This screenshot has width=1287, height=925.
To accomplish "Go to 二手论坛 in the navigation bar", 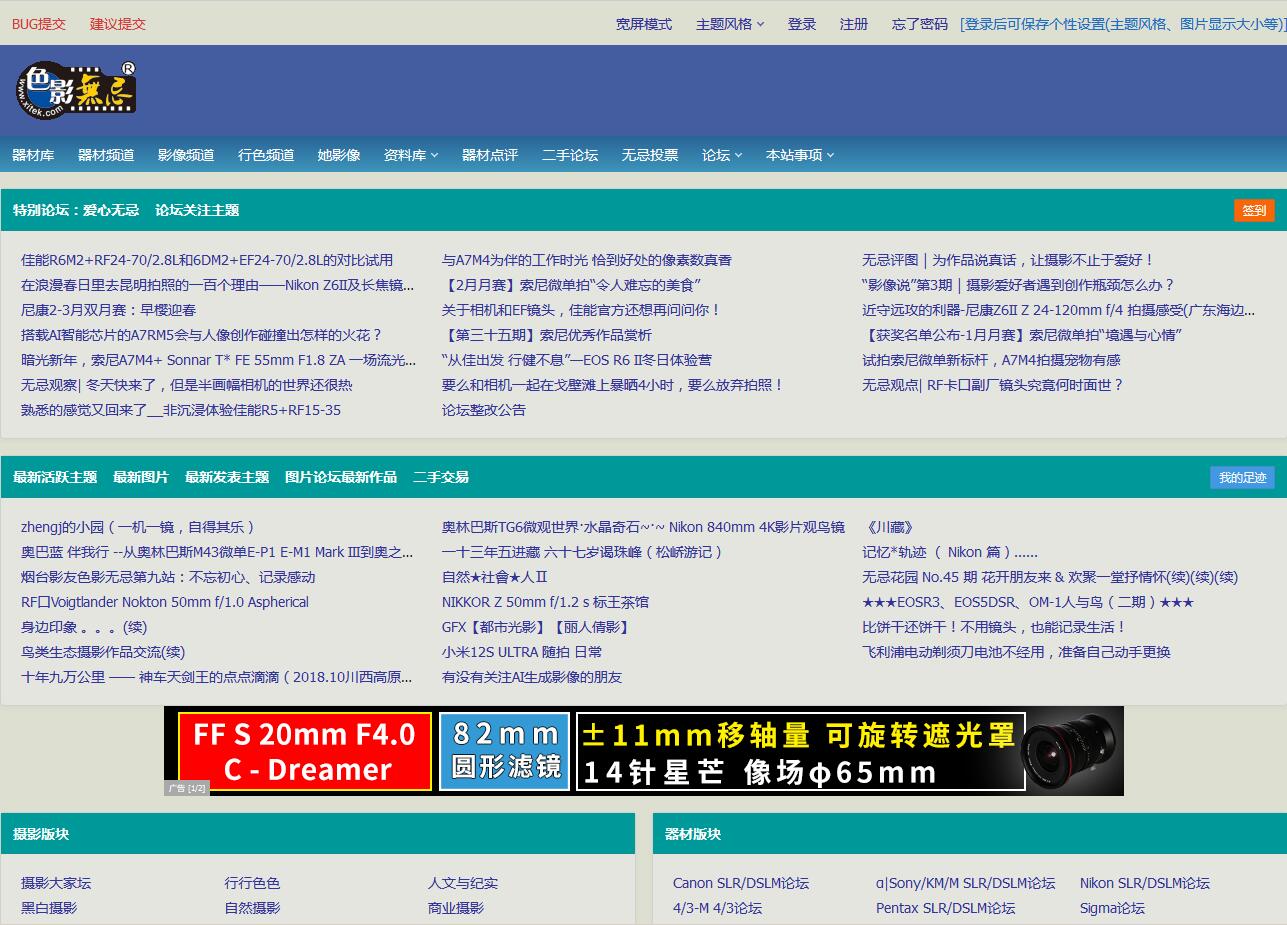I will click(570, 155).
